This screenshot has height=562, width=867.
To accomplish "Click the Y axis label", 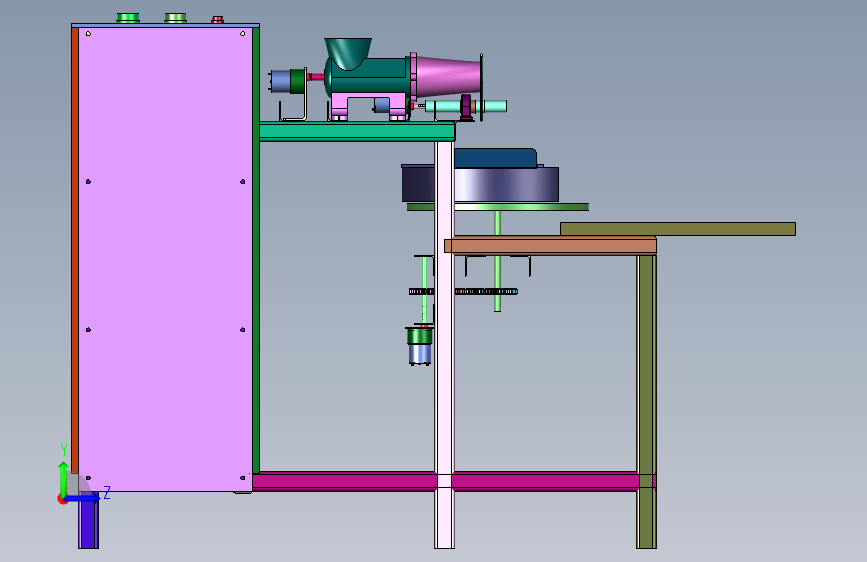I will click(x=64, y=450).
